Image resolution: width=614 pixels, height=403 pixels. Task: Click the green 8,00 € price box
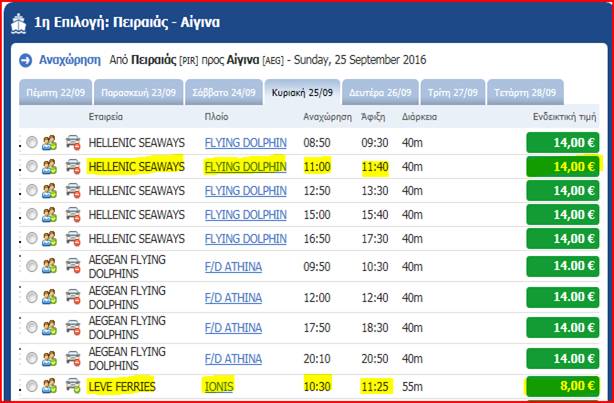pos(567,385)
